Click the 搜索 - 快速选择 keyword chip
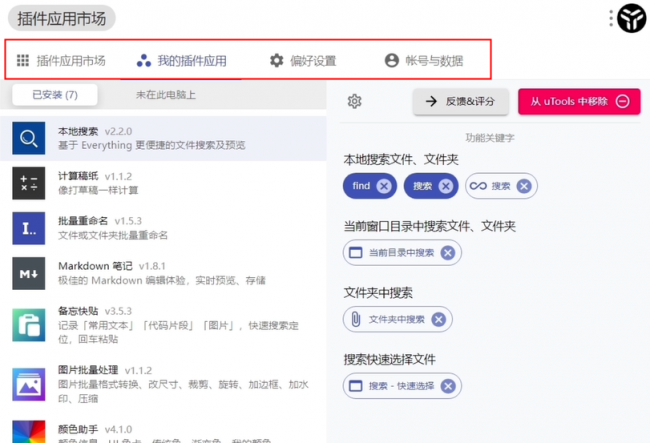Viewport: 650px width, 443px height. pos(402,386)
